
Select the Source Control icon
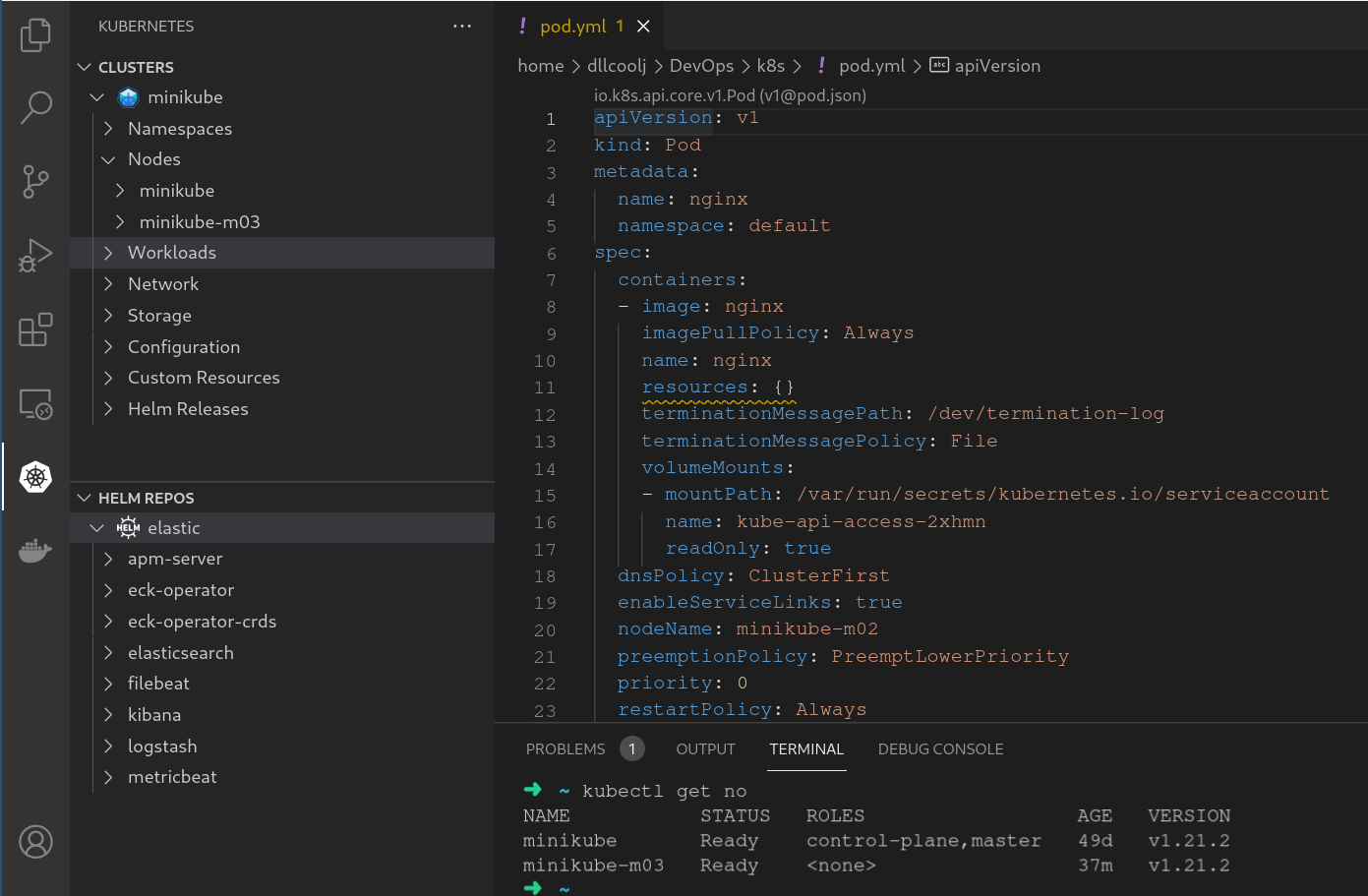tap(35, 182)
